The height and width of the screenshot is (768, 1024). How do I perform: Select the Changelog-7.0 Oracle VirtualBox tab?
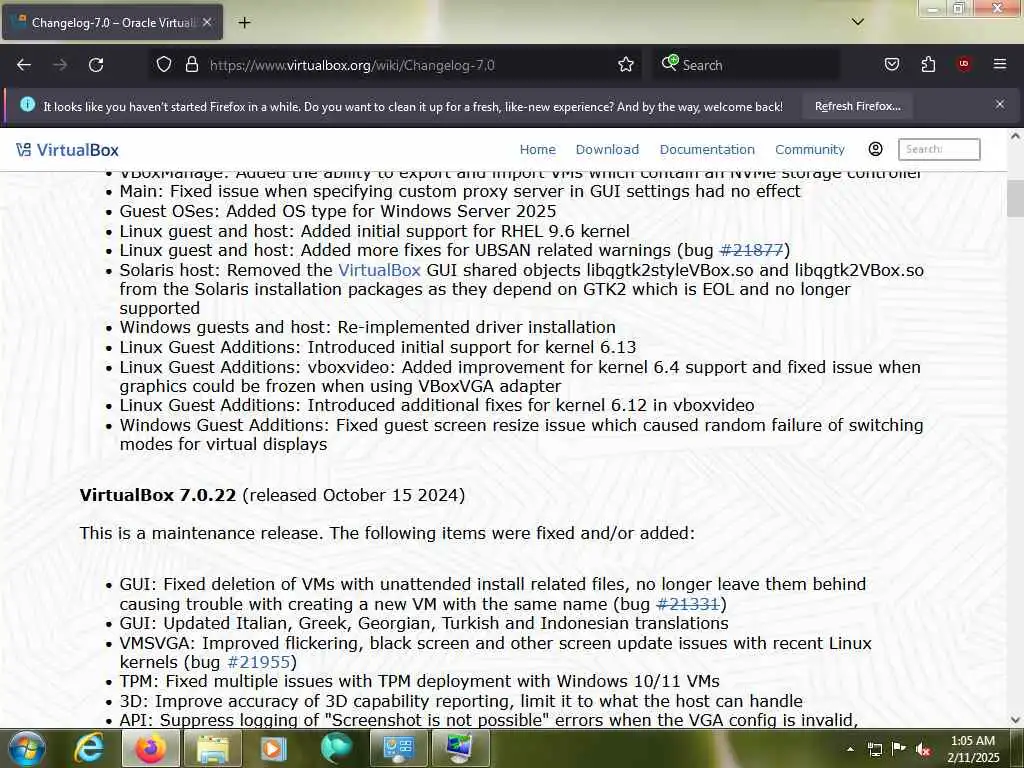pyautogui.click(x=112, y=22)
